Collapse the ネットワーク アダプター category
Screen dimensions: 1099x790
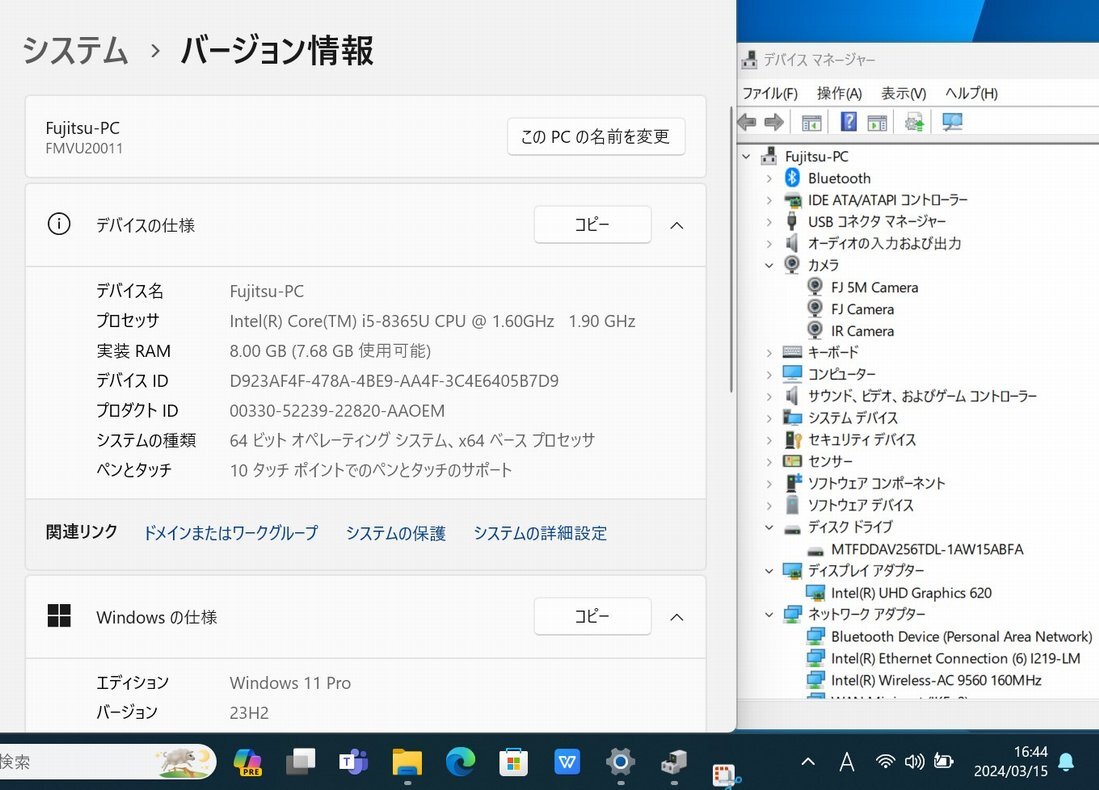pyautogui.click(x=769, y=615)
